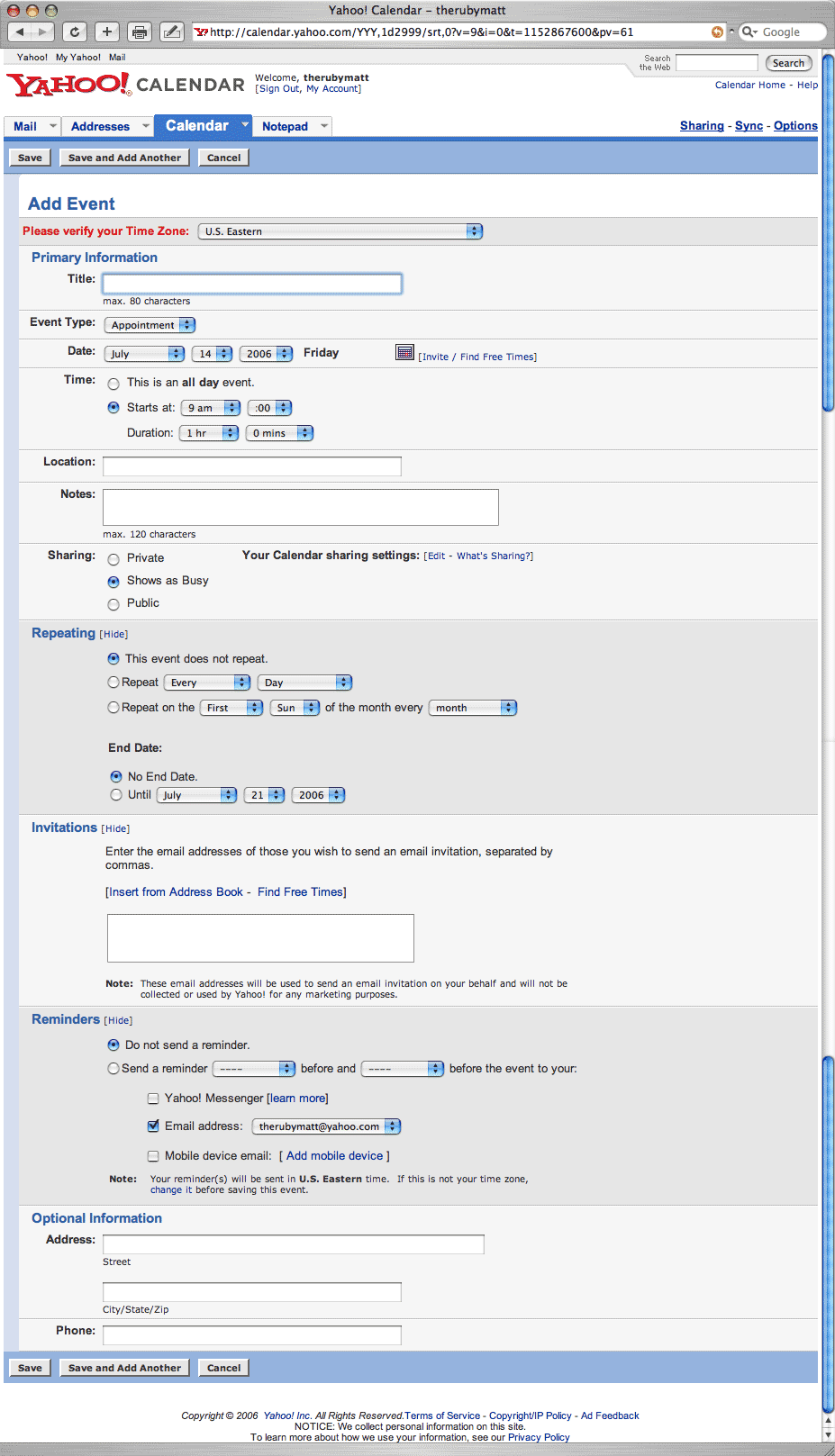
Task: Open Calendar Home link
Action: (x=750, y=86)
